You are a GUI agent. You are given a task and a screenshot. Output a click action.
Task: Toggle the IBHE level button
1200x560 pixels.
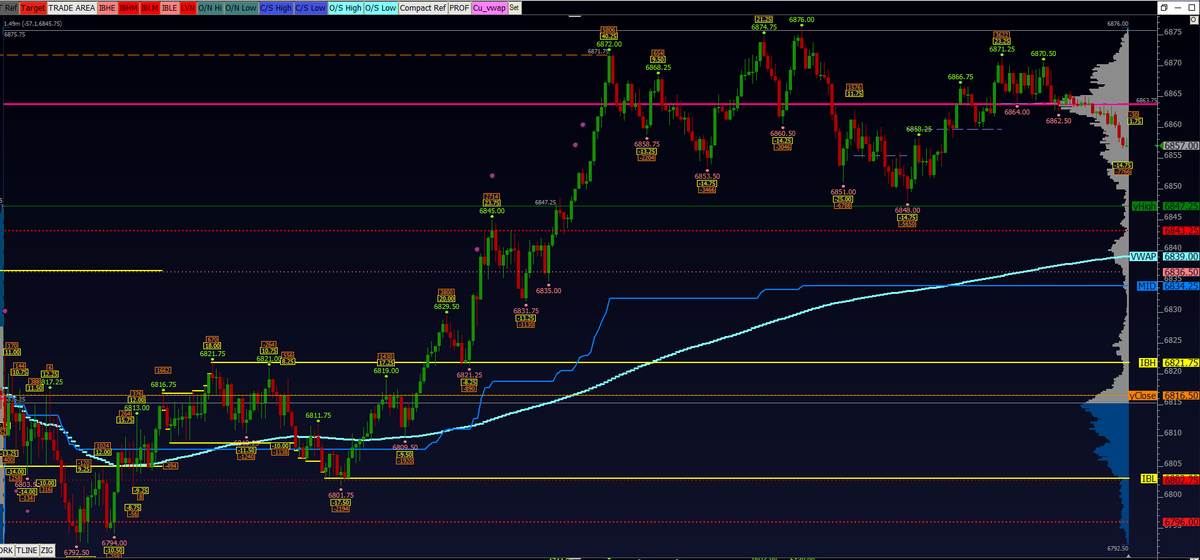[107, 7]
